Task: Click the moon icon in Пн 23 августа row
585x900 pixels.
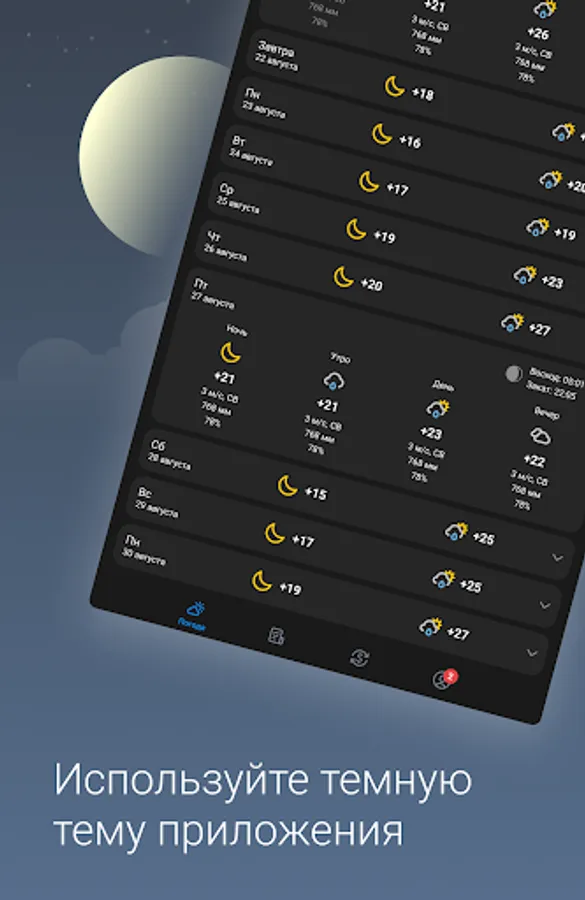Action: coord(382,134)
